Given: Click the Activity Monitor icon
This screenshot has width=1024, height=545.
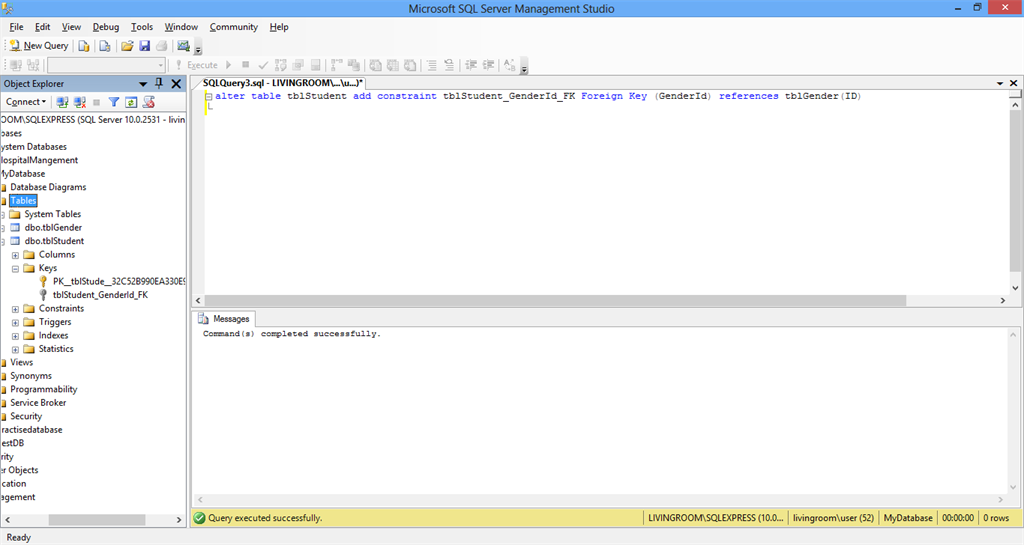Looking at the screenshot, I should (184, 46).
